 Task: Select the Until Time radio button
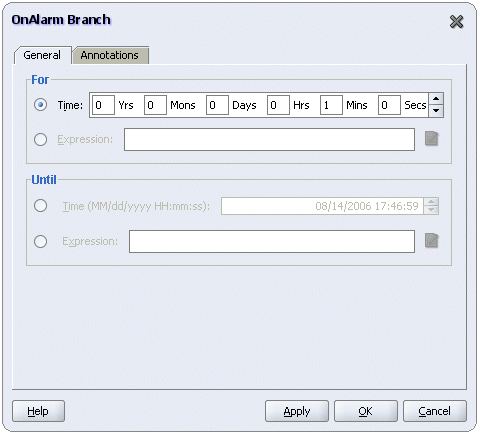pyautogui.click(x=40, y=206)
